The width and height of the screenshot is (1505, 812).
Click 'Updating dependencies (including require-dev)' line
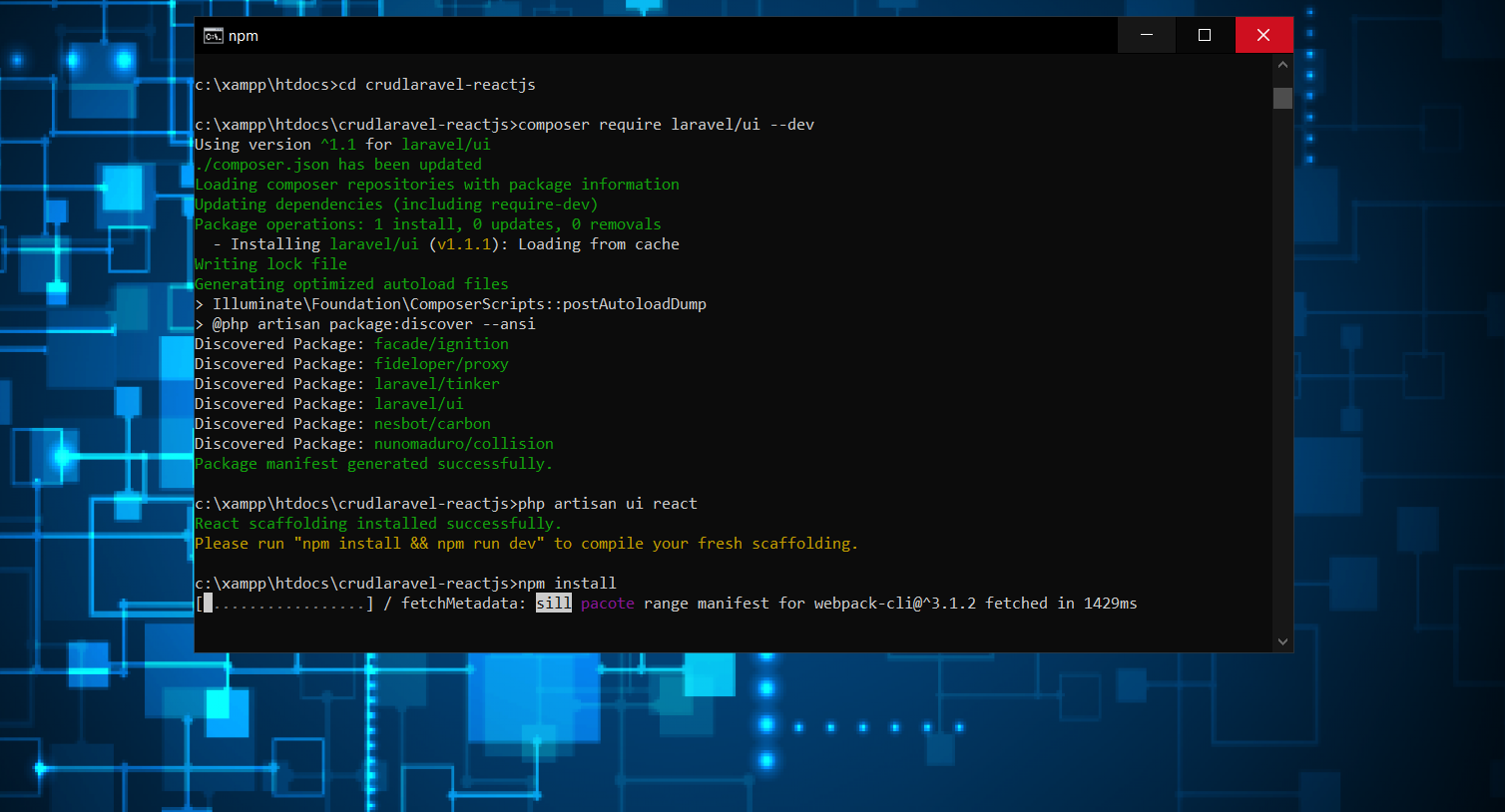click(x=396, y=204)
